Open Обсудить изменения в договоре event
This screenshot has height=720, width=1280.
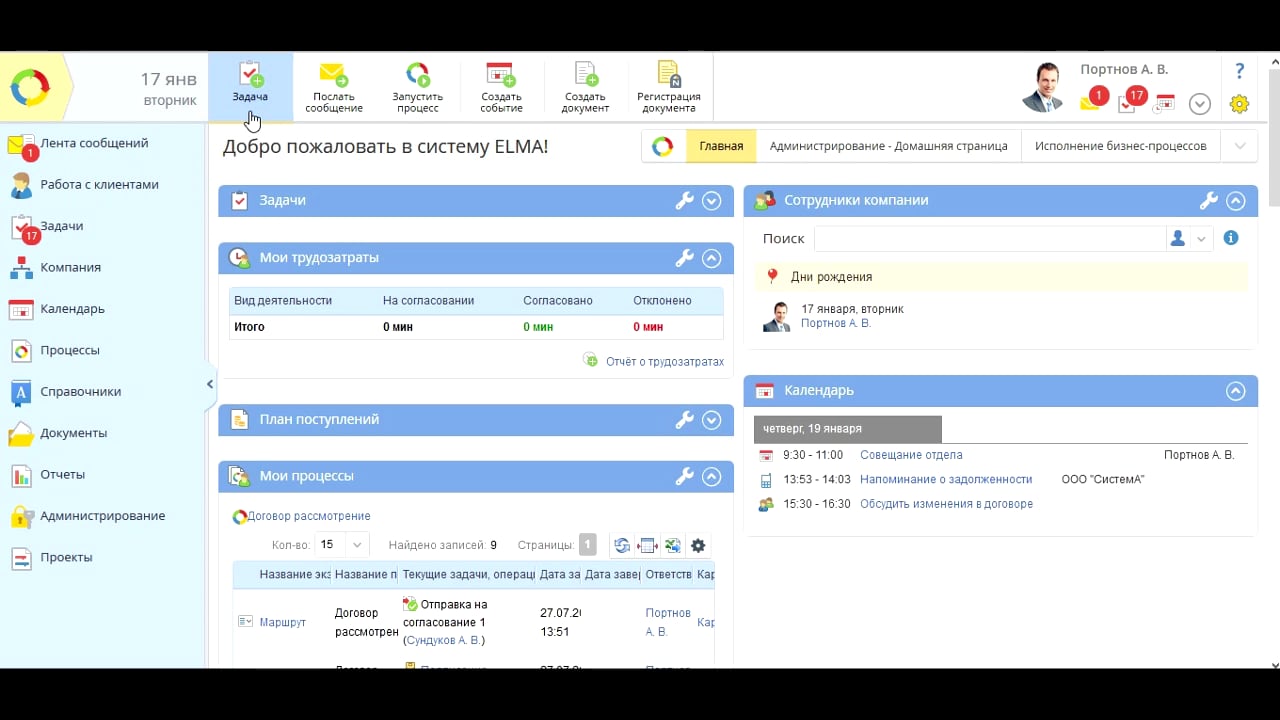pyautogui.click(x=946, y=504)
